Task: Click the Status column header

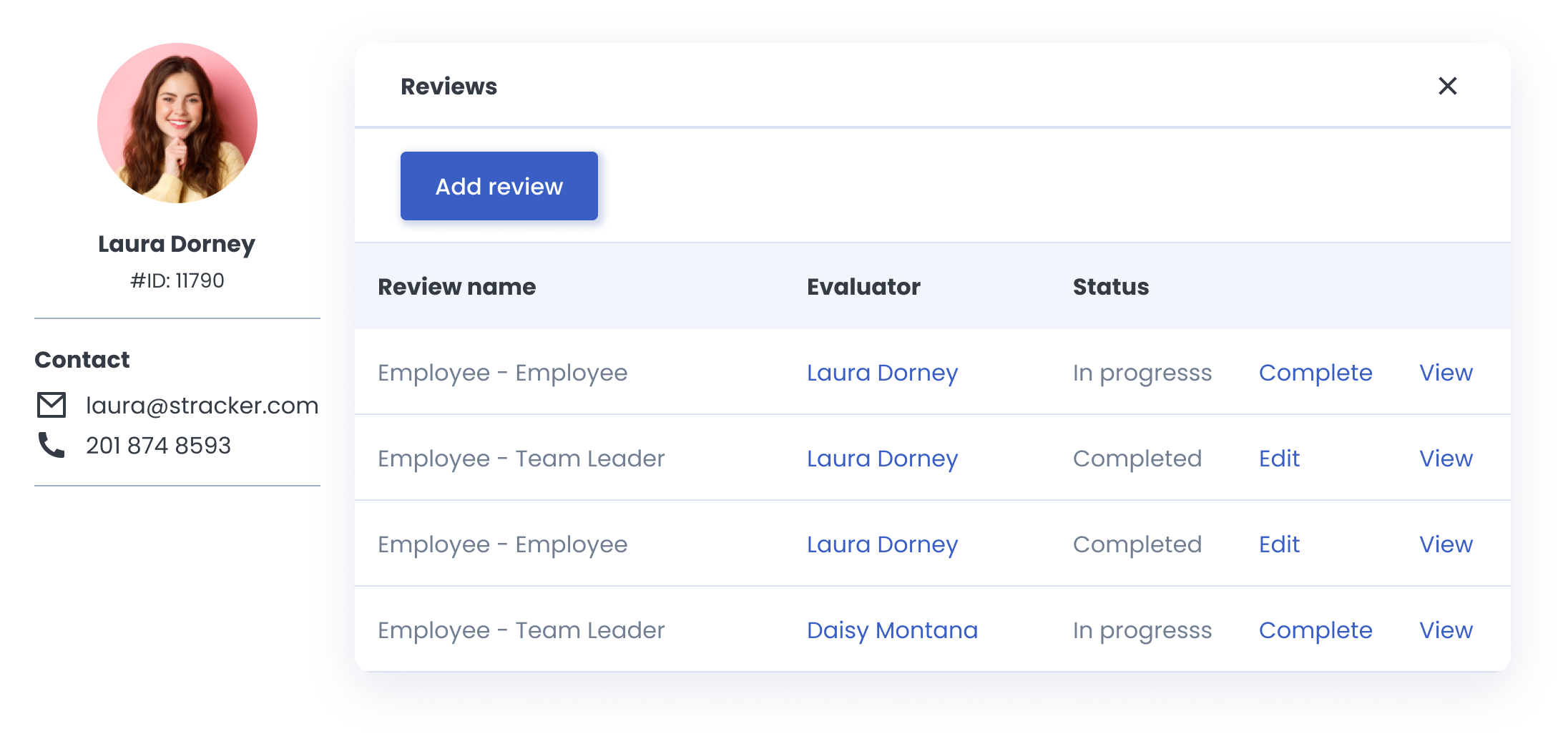Action: pos(1110,286)
